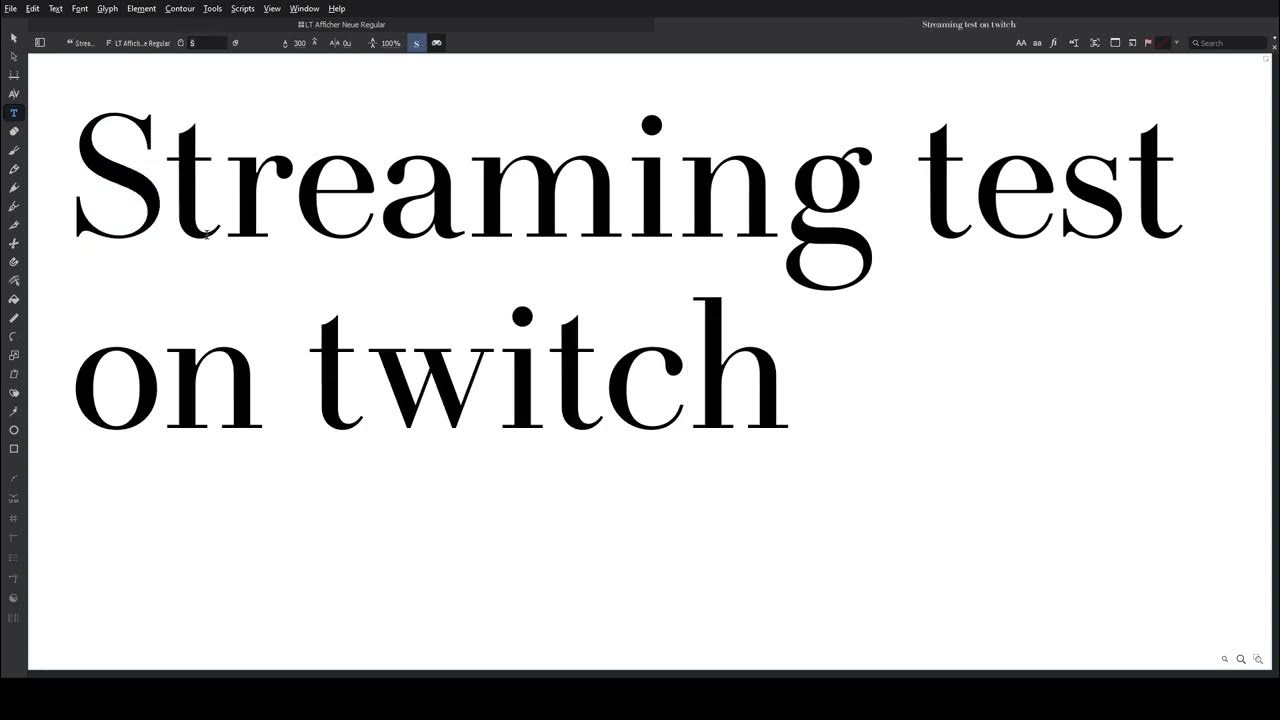The height and width of the screenshot is (720, 1280).
Task: Toggle the glasses icon next to 'S'
Action: pyautogui.click(x=437, y=43)
